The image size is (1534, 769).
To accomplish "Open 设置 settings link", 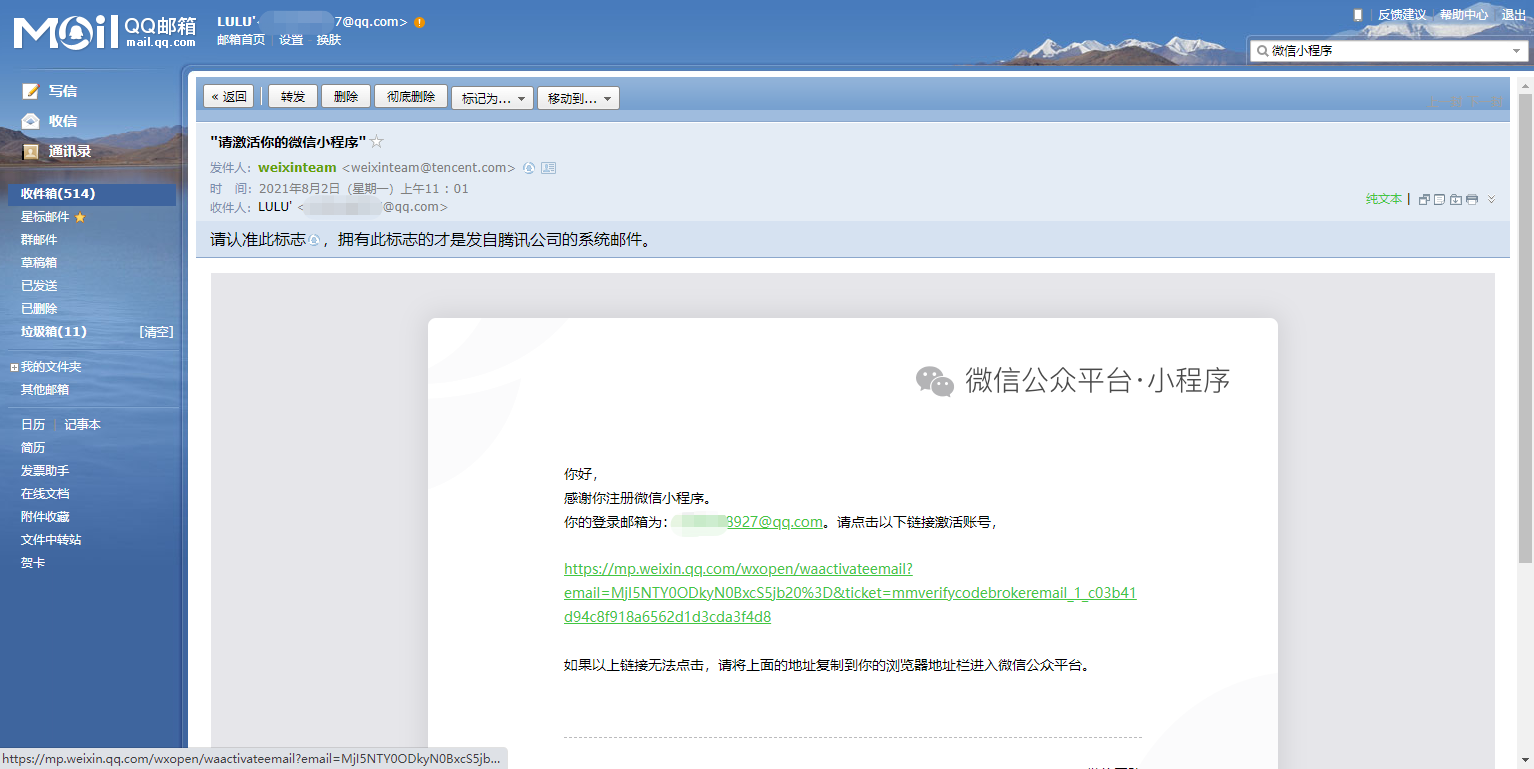I will [x=291, y=40].
